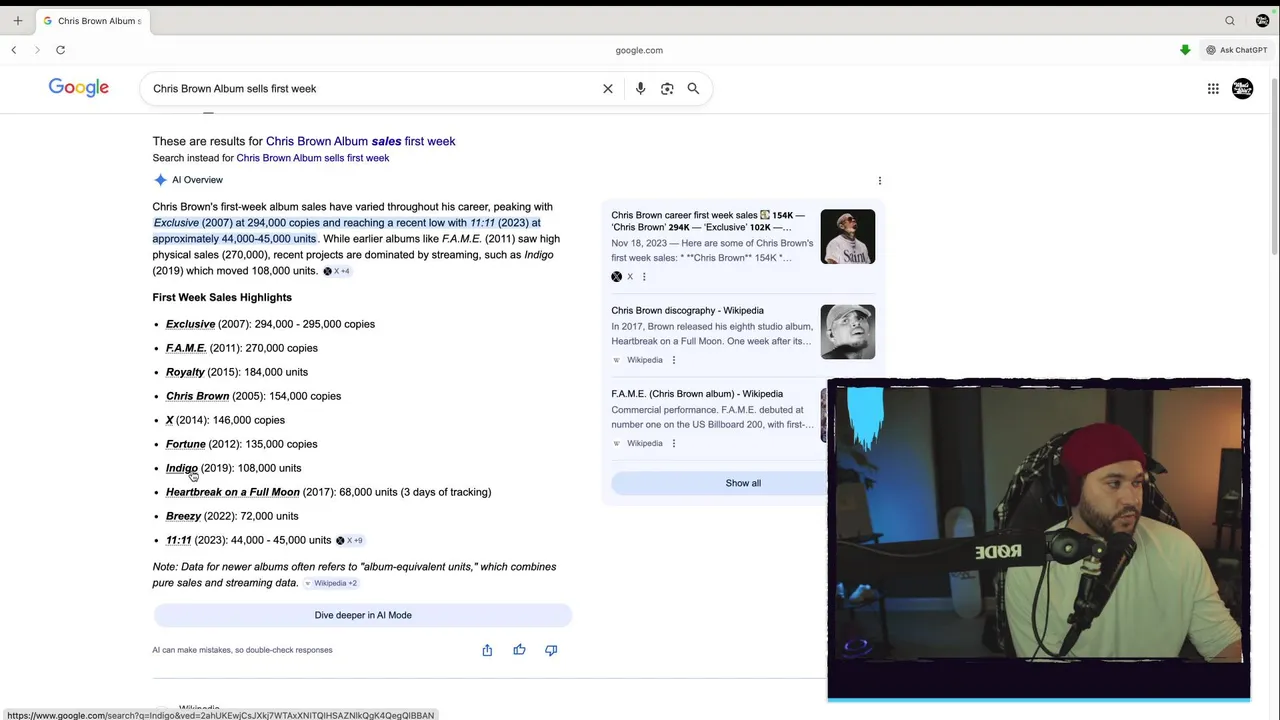The width and height of the screenshot is (1280, 720).
Task: Open Chris Brown career first week sales source
Action: pos(708,221)
